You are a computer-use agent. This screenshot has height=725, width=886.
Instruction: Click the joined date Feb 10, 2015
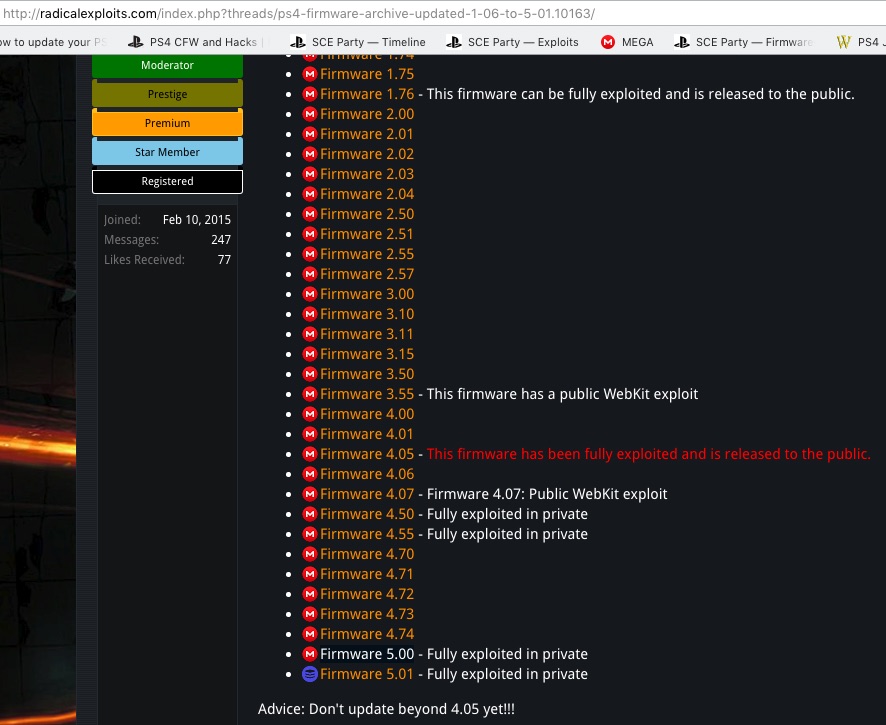point(197,220)
